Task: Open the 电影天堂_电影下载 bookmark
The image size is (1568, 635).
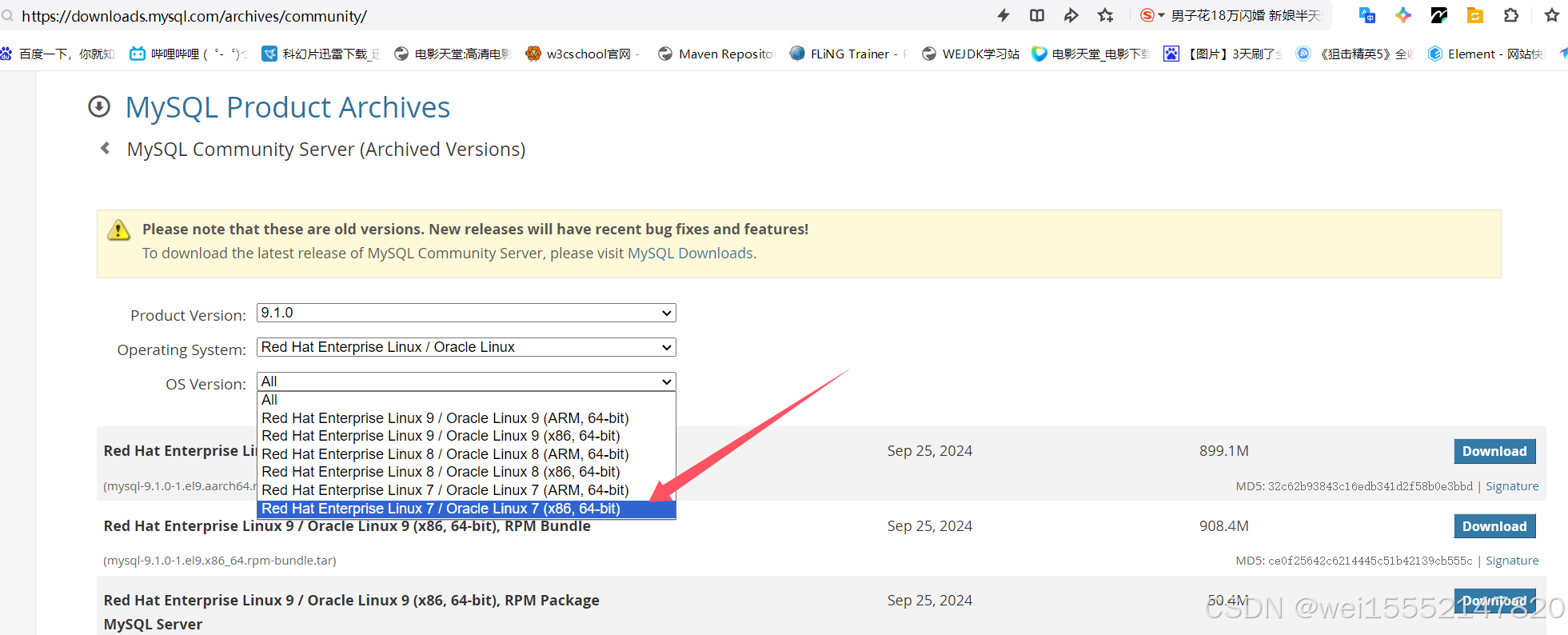Action: [1091, 54]
